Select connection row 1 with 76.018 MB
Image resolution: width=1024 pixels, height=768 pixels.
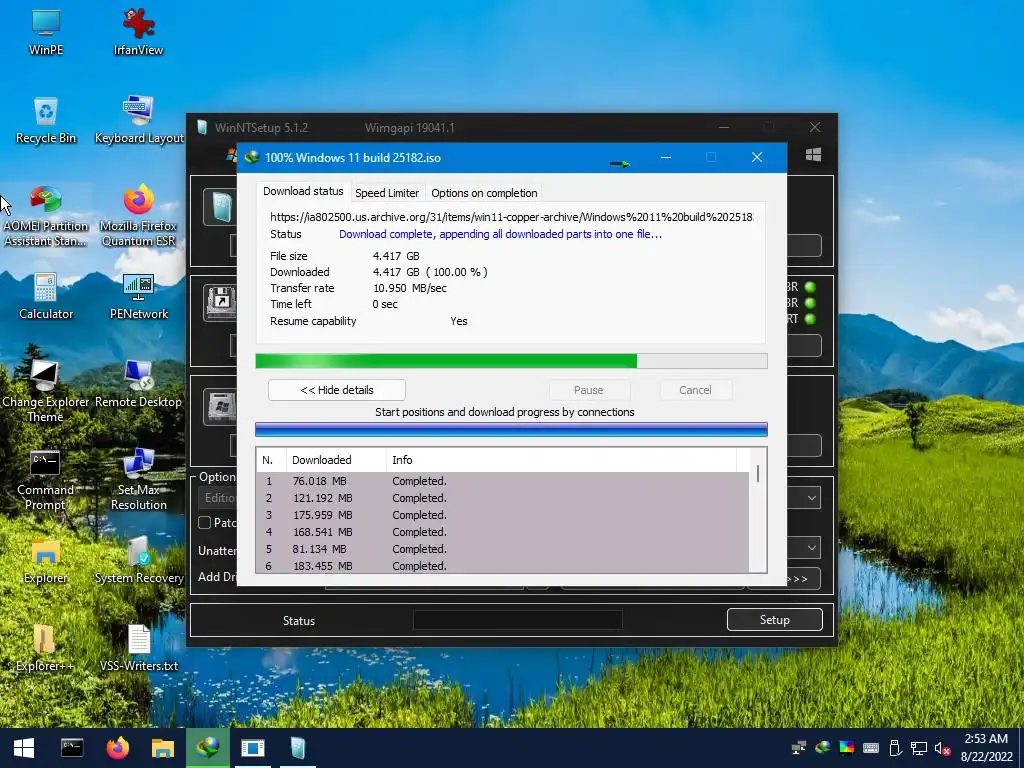click(x=503, y=481)
